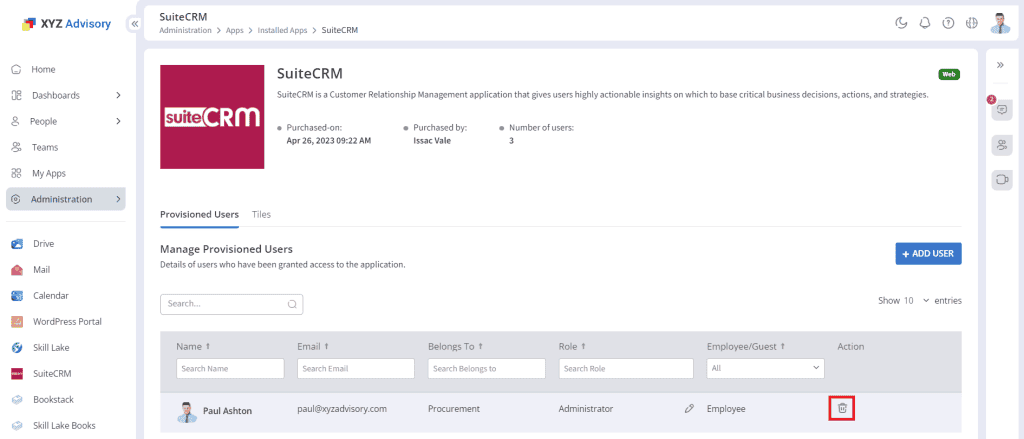Focus the Search Name filter field
1024x439 pixels.
(230, 368)
